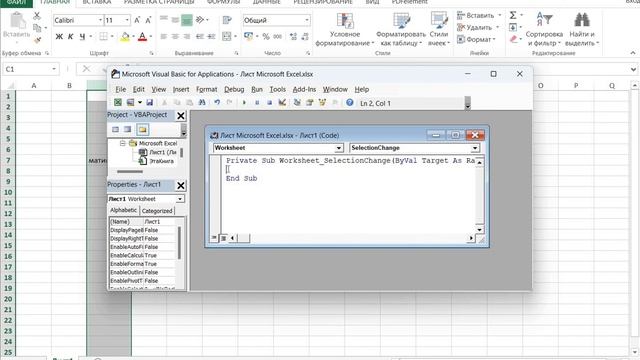Click code window vertical scrollbar down arrow

click(480, 230)
